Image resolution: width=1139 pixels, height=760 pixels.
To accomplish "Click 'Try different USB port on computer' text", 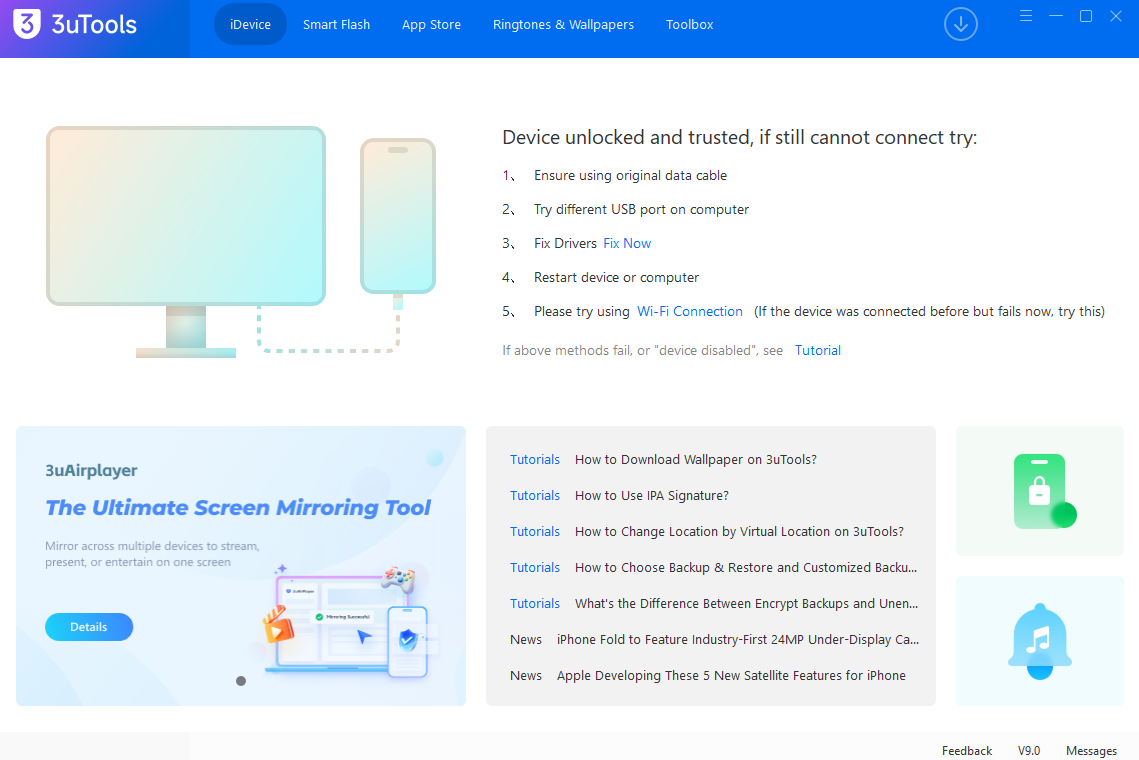I will pyautogui.click(x=641, y=209).
